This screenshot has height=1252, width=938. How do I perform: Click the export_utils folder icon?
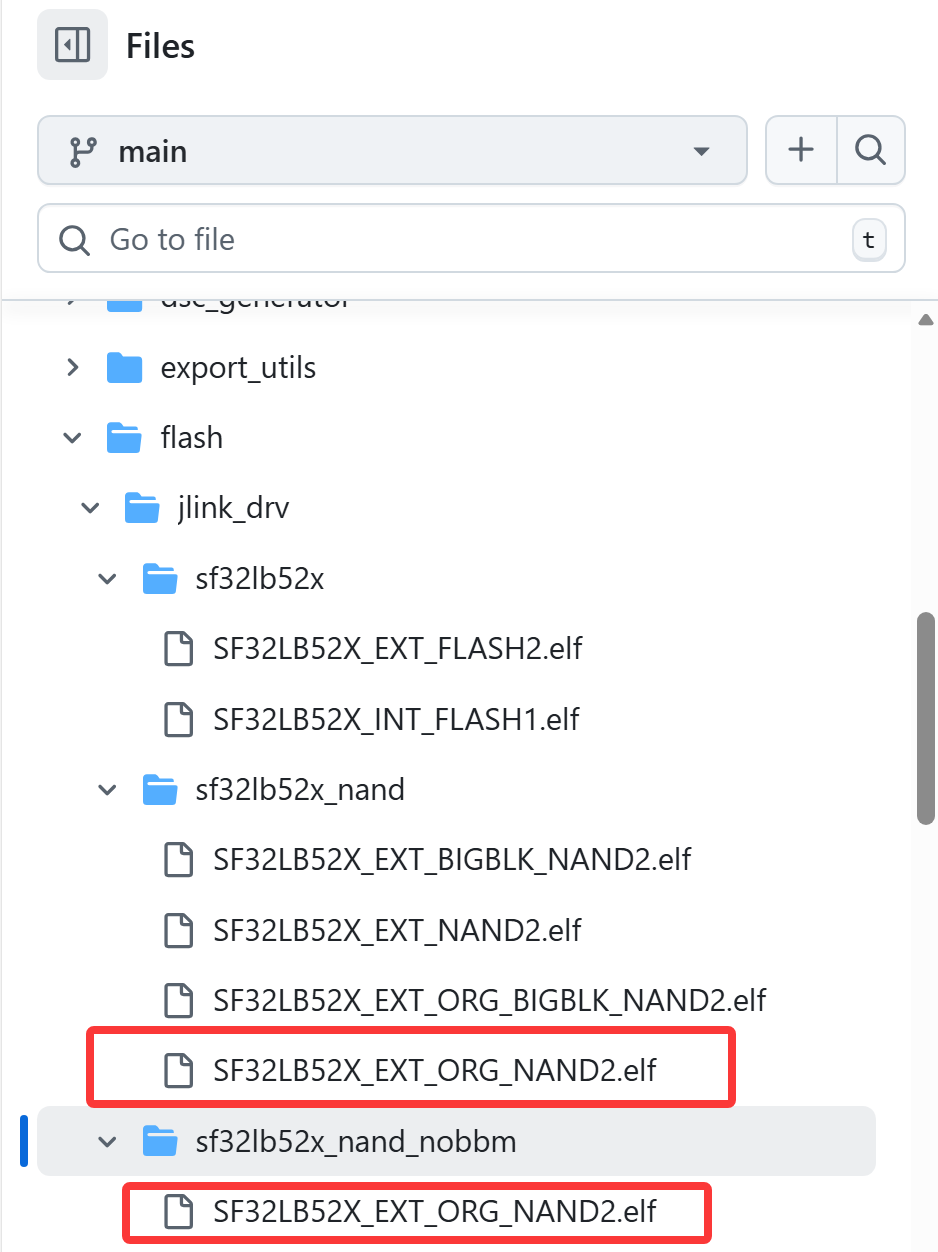pyautogui.click(x=125, y=368)
